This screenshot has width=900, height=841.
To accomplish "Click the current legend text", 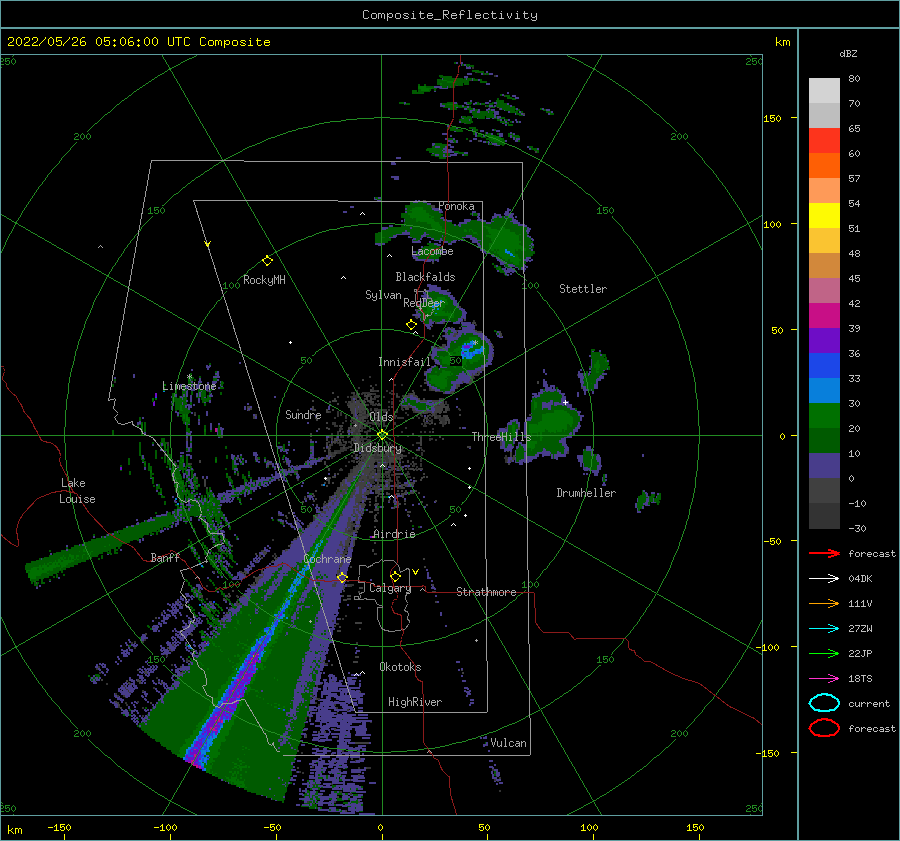I will point(869,704).
